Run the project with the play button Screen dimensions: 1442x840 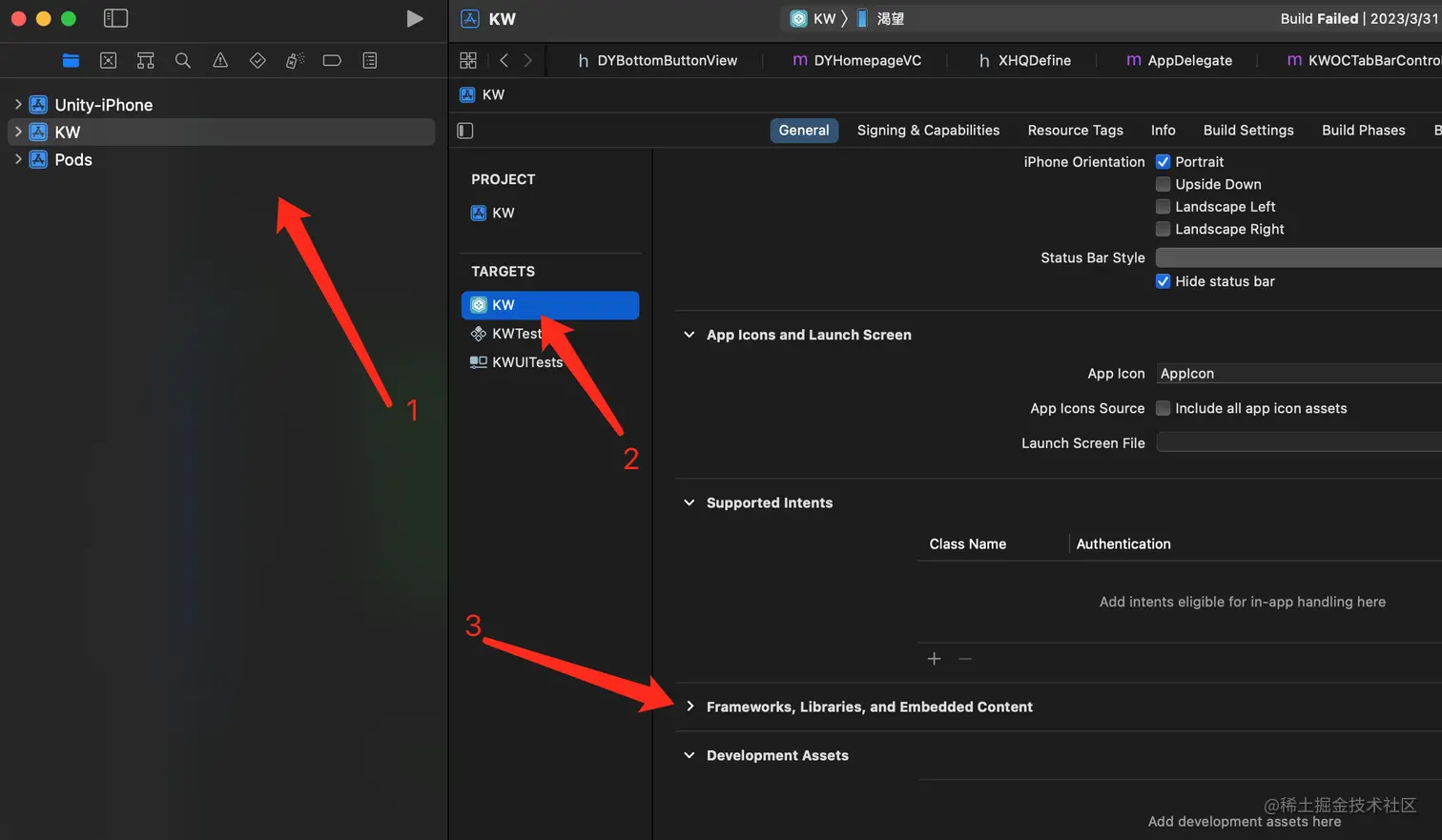(414, 19)
